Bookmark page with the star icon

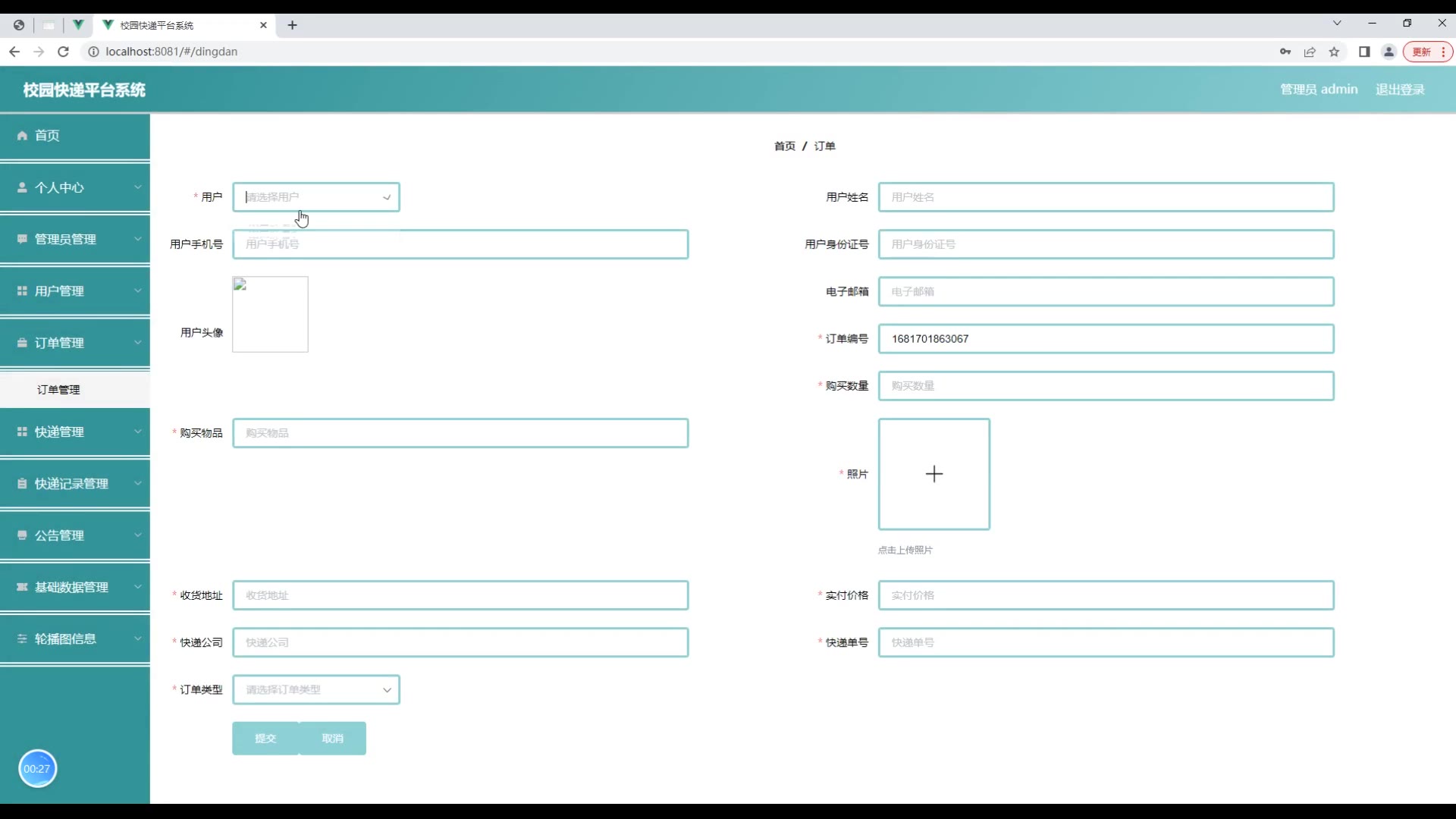tap(1334, 52)
